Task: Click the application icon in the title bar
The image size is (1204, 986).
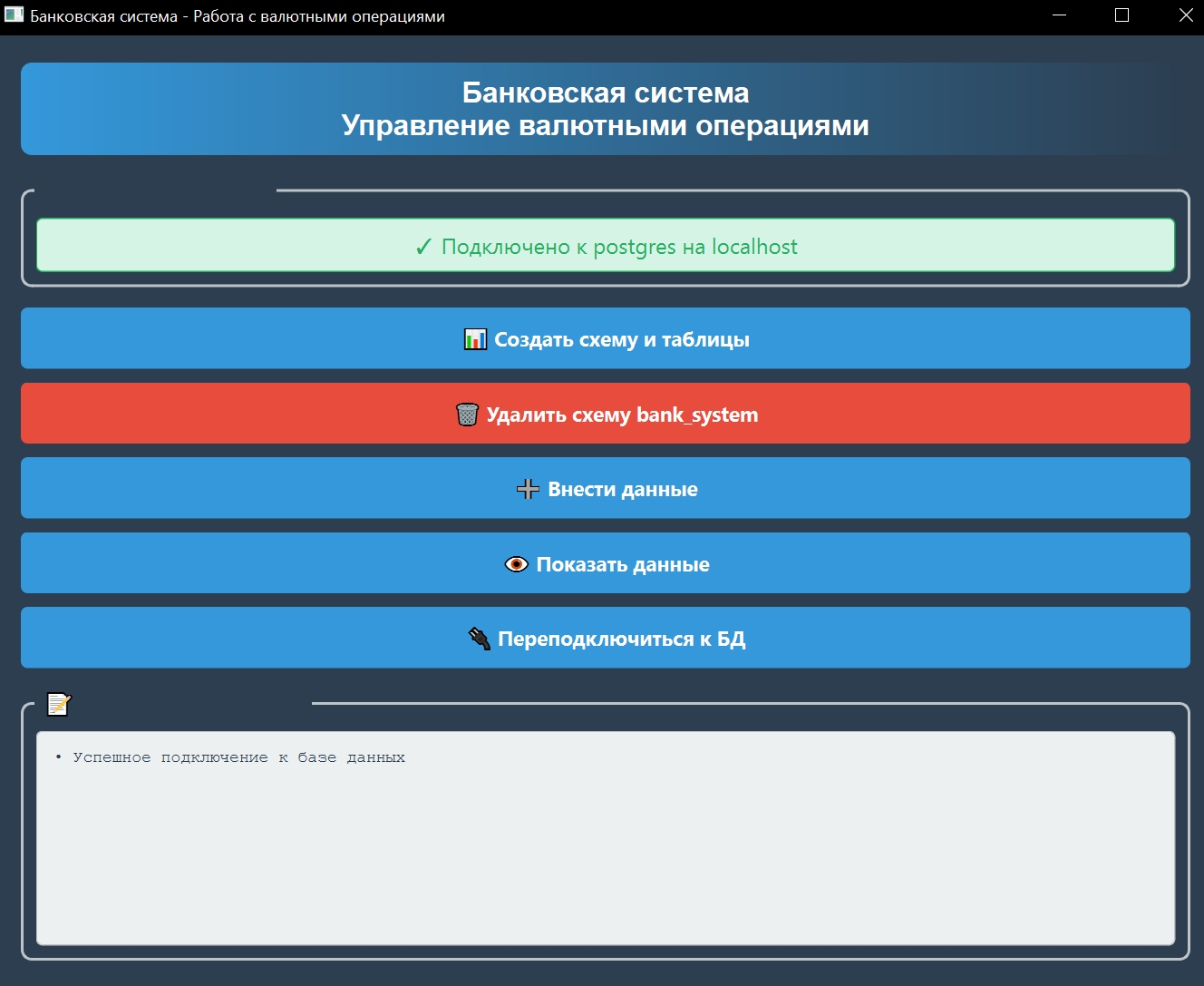Action: tap(14, 15)
